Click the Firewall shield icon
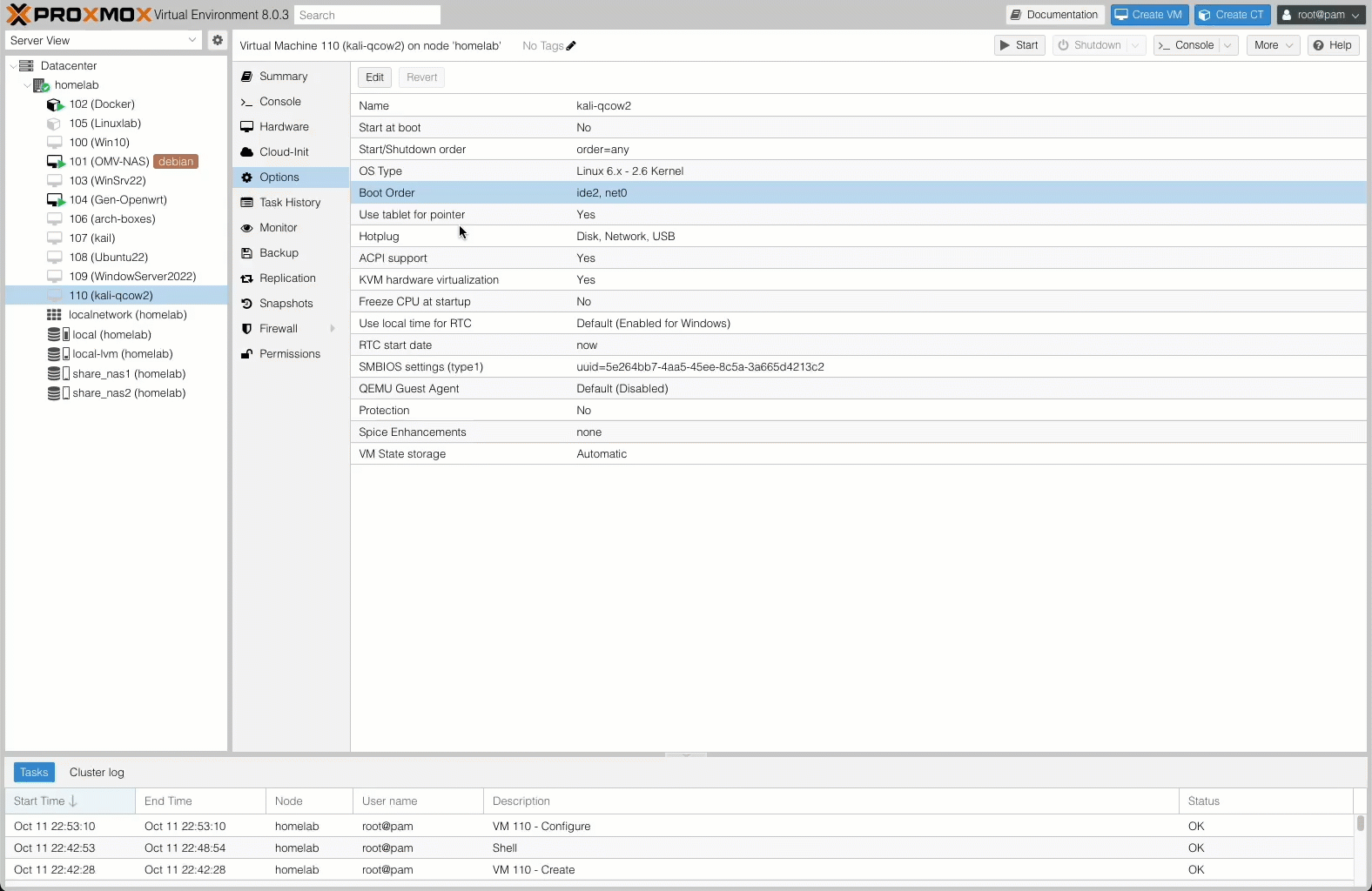1372x891 pixels. point(246,329)
